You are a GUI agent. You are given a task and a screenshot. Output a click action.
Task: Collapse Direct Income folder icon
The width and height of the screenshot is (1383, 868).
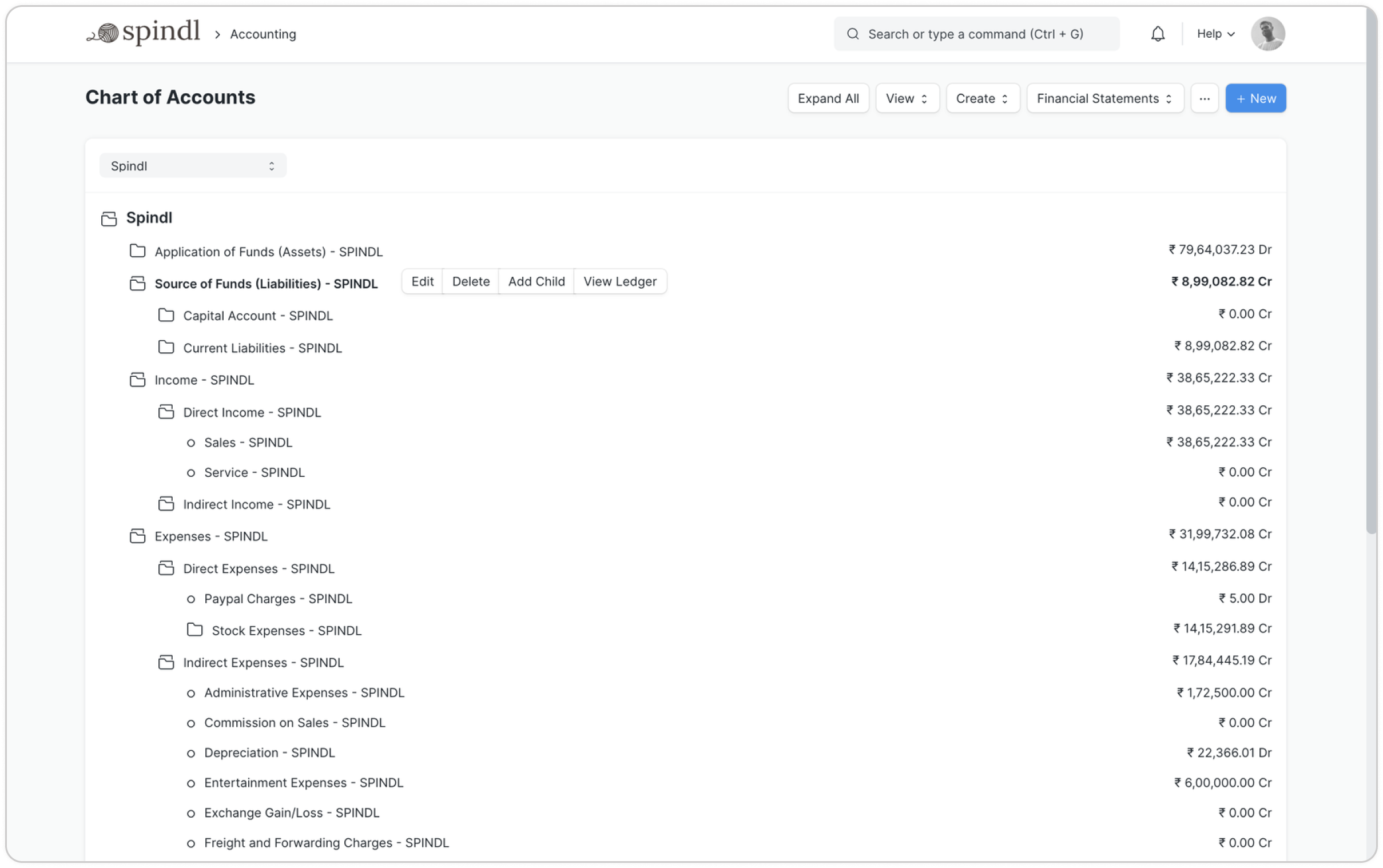click(x=166, y=412)
